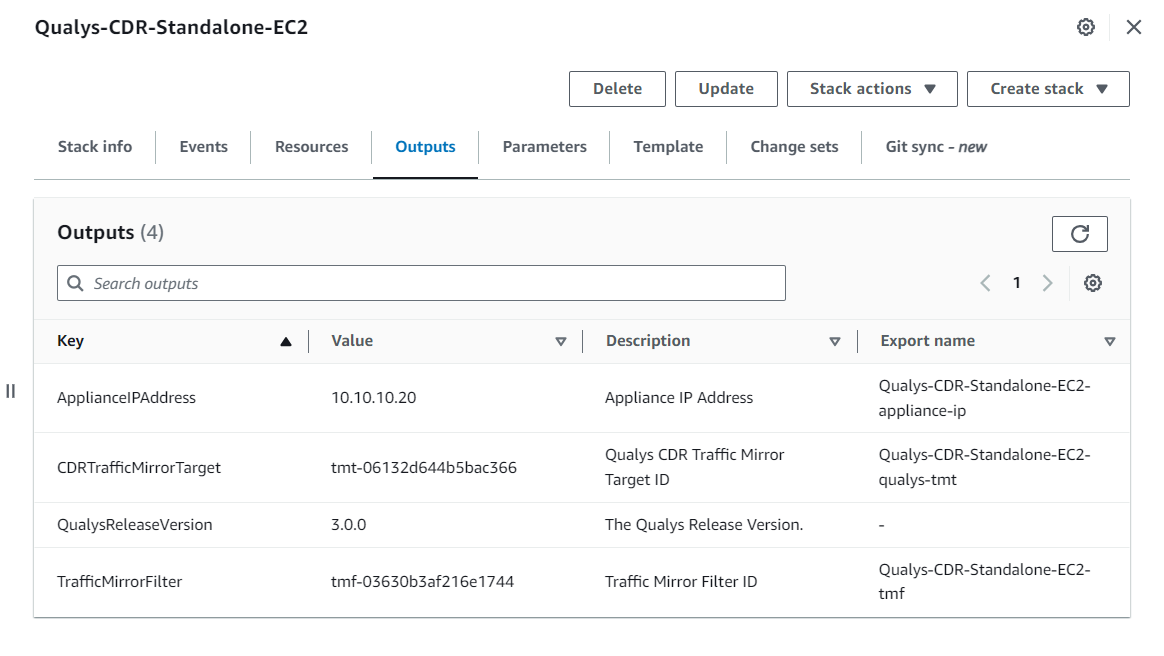Open the Change sets tab
The image size is (1164, 656).
click(x=794, y=147)
